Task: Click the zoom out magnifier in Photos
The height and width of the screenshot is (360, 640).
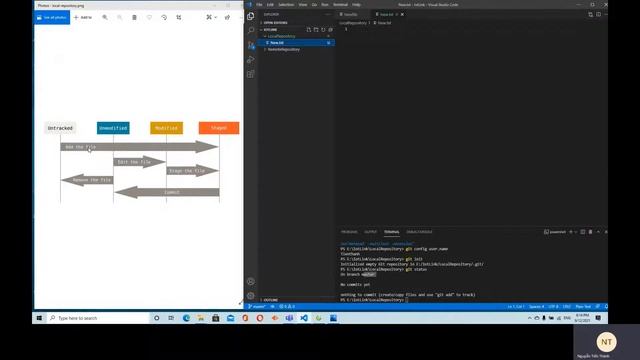Action: click(x=120, y=18)
